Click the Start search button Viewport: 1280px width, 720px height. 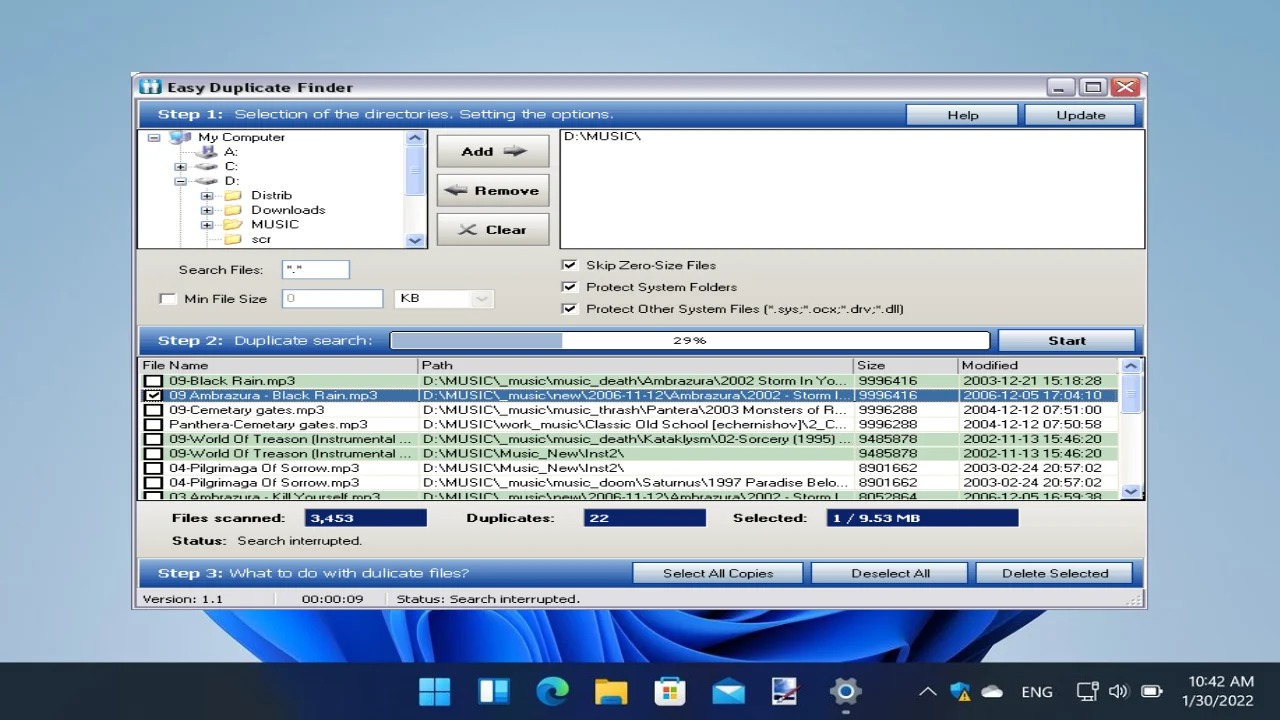pos(1067,340)
